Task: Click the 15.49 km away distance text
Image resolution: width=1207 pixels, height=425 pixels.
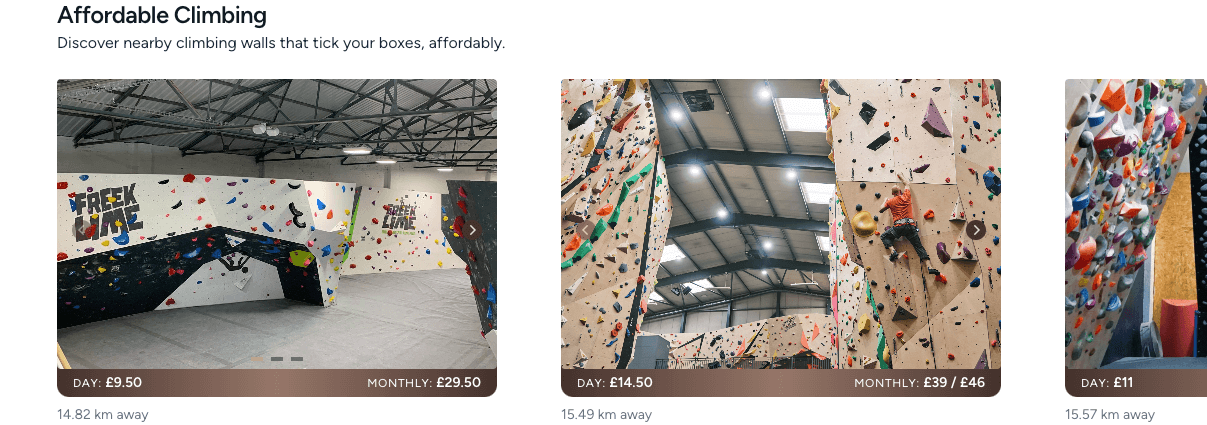Action: coord(606,414)
